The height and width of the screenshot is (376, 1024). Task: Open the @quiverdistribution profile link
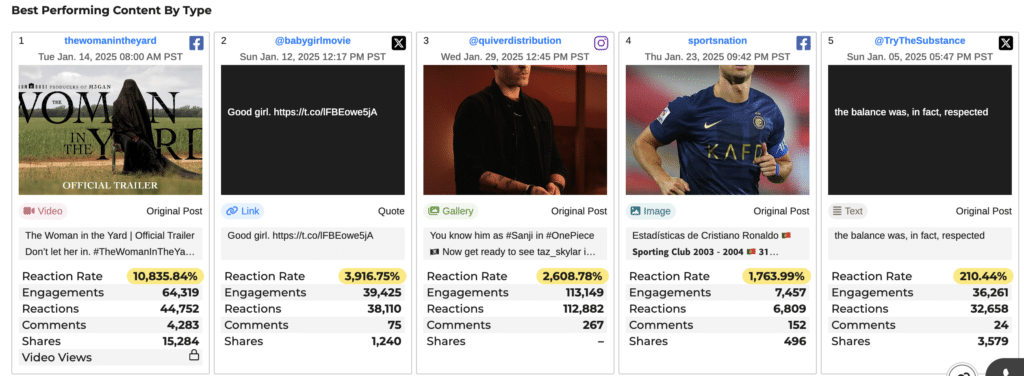pos(515,40)
